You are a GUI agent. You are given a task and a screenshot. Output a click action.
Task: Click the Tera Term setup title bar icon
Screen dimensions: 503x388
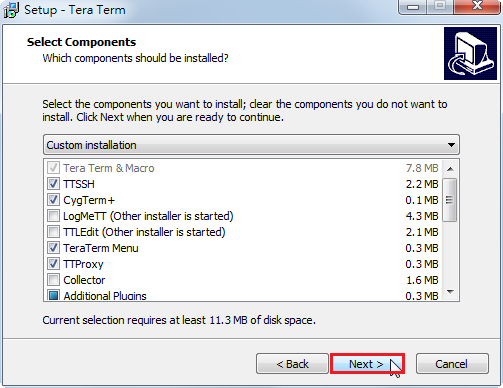pos(11,10)
